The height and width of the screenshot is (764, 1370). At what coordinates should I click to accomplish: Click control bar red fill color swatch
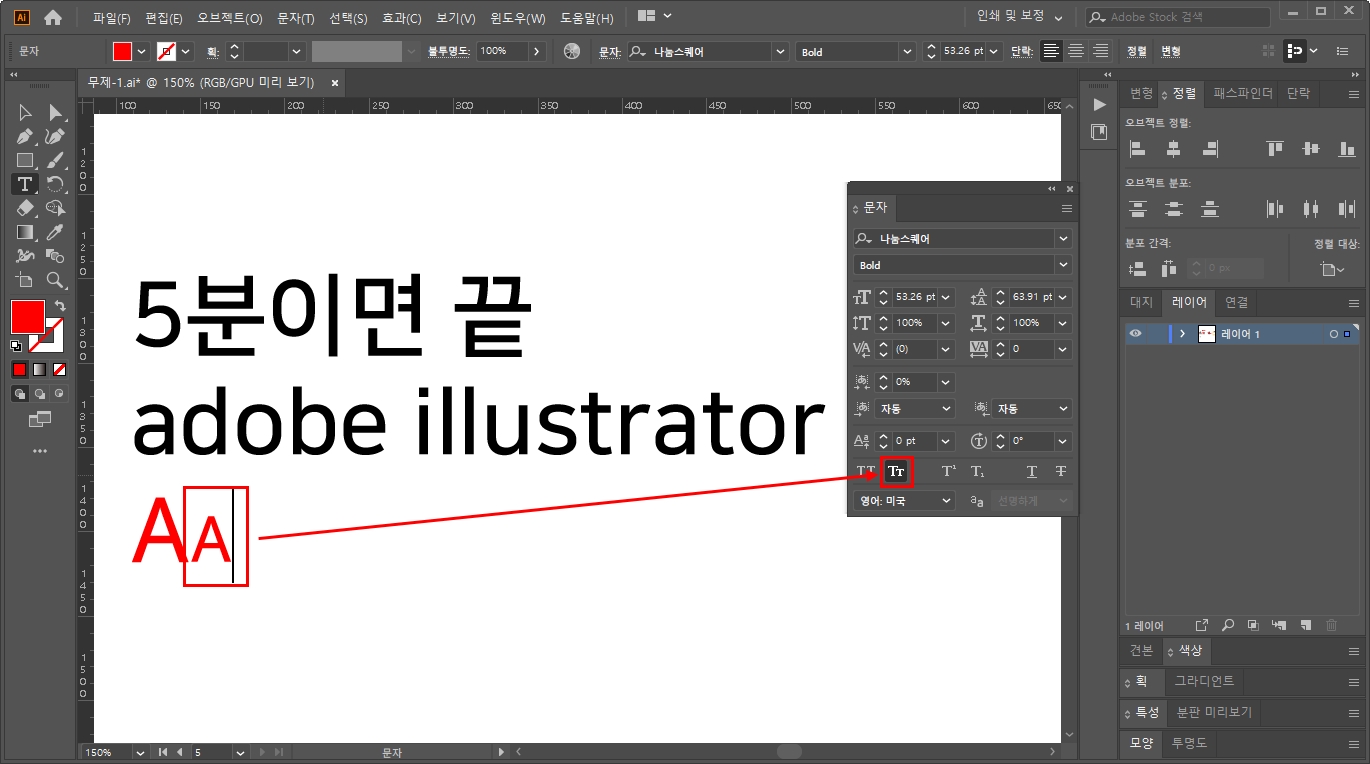pos(122,51)
